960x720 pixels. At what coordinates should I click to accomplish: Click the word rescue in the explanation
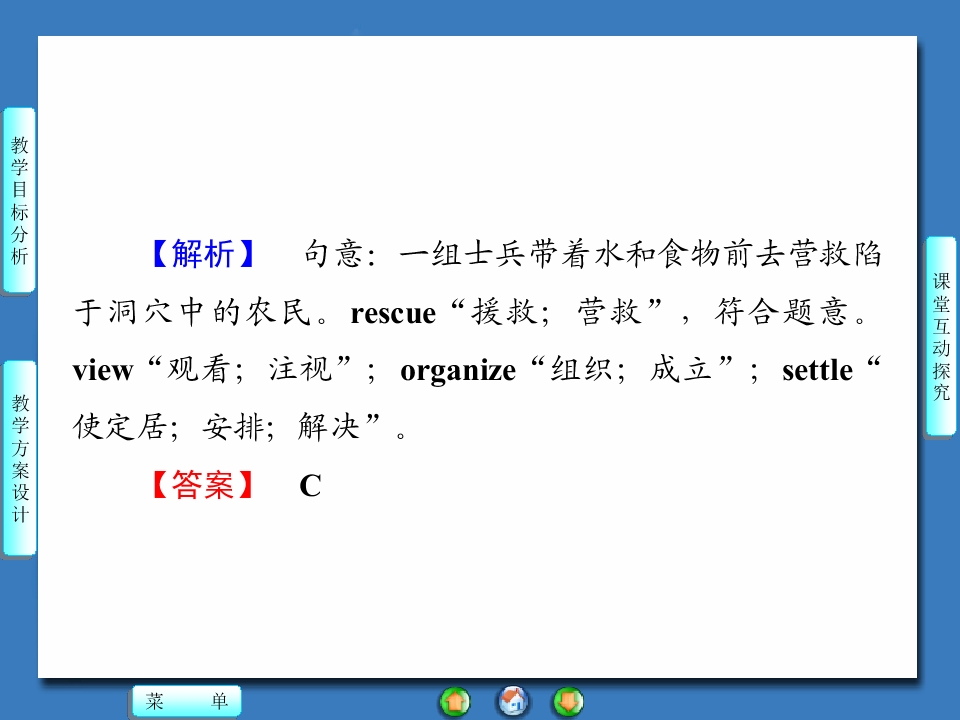393,313
